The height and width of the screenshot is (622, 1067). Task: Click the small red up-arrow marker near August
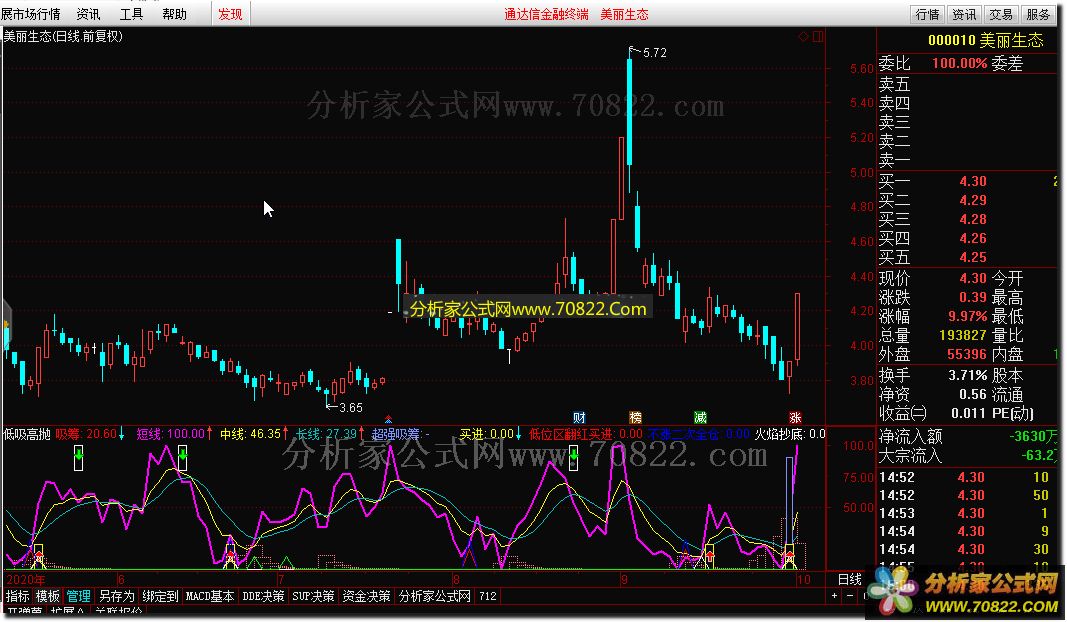[388, 419]
